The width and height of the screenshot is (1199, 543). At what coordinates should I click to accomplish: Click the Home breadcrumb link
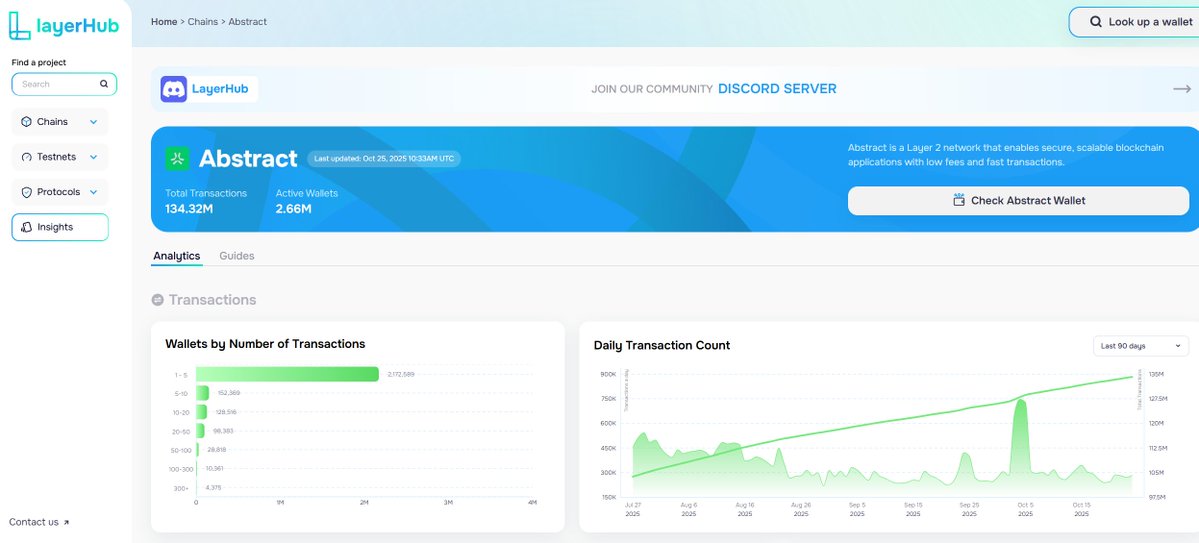[x=163, y=21]
